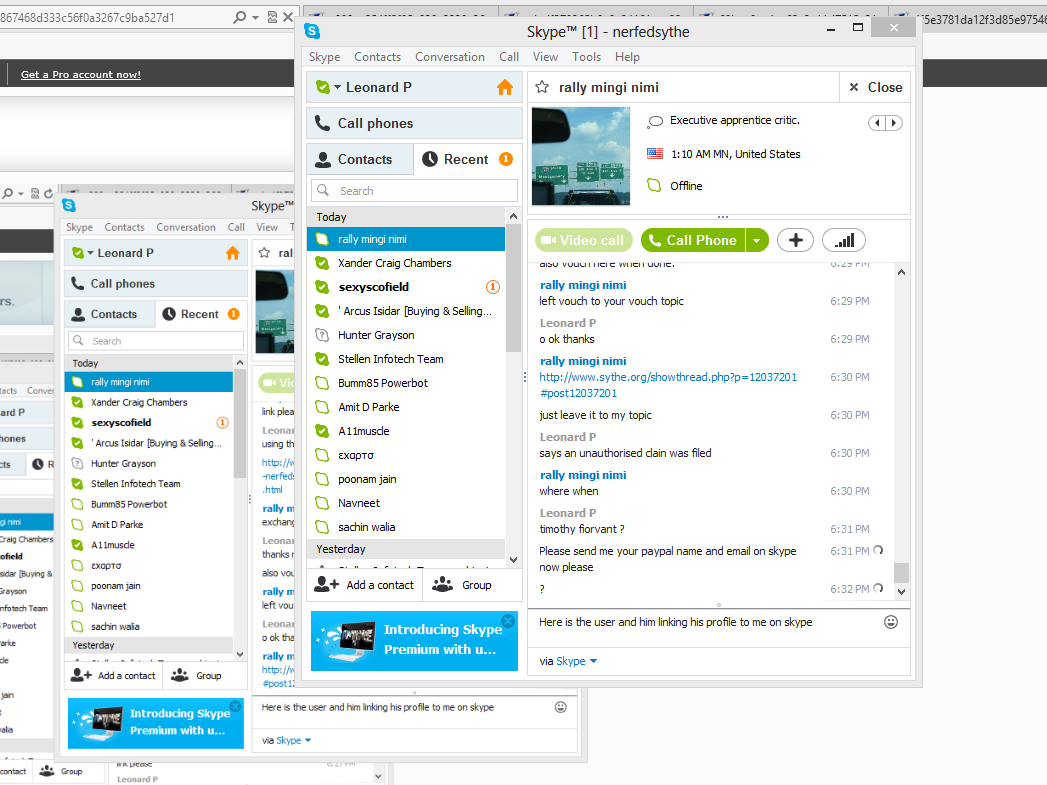
Task: Select Hunter Grayson in background Skype window
Action: [x=149, y=463]
